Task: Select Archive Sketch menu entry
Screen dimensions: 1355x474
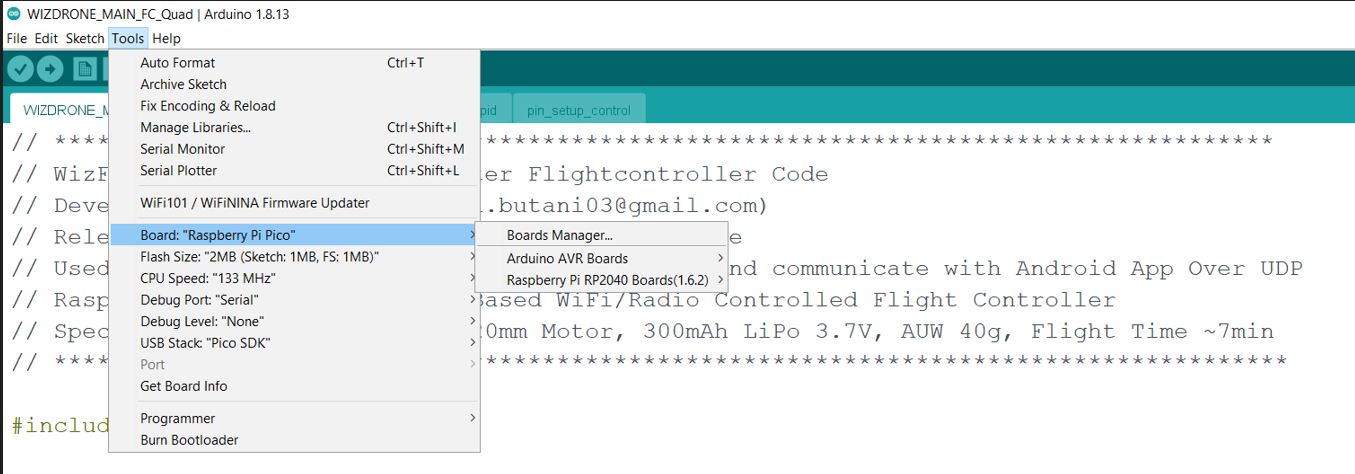Action: [x=294, y=84]
